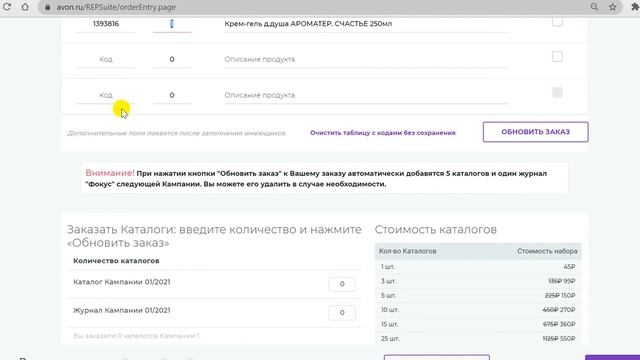Select the 1 шт. catalog price row

pos(478,267)
